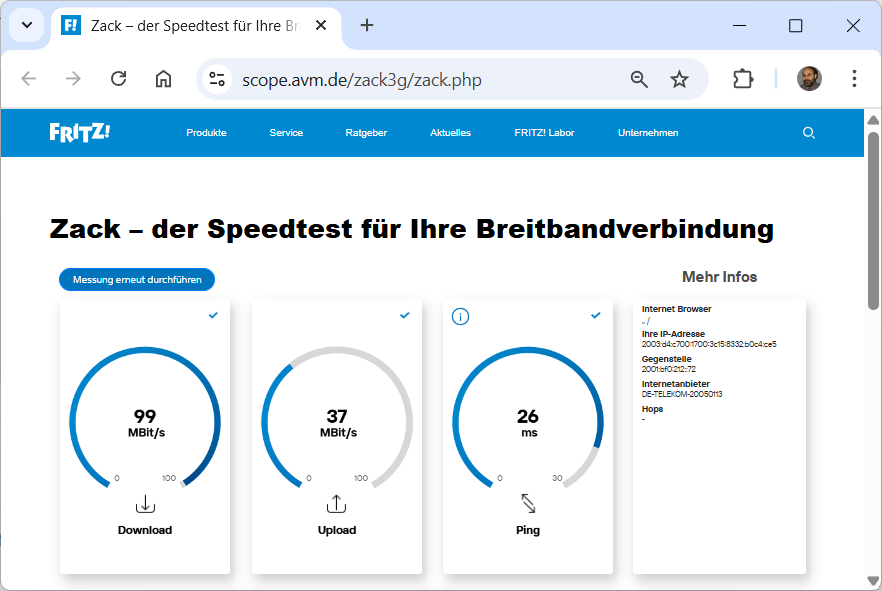This screenshot has height=591, width=882.
Task: Click the Download speed gauge showing 99 MBit/s
Action: (x=145, y=418)
